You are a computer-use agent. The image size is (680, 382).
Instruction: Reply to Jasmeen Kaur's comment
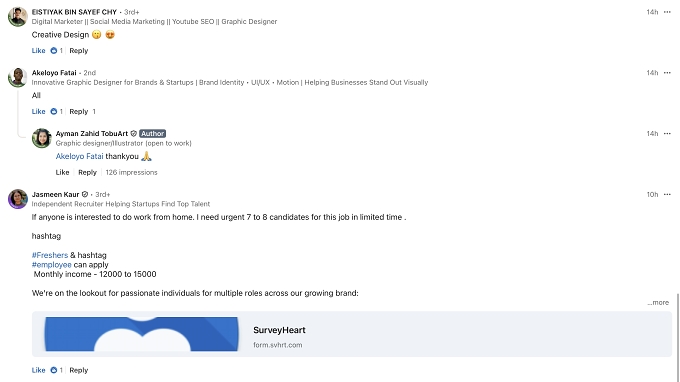[x=78, y=370]
